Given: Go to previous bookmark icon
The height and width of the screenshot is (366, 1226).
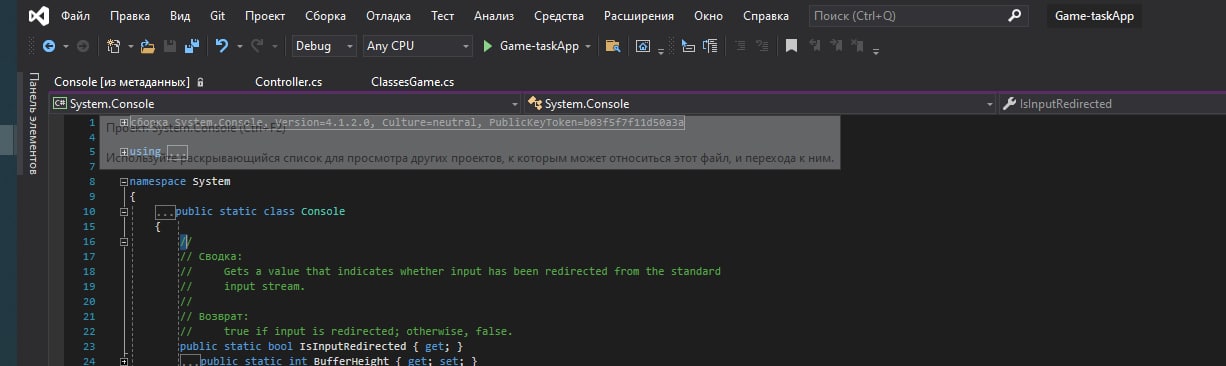Looking at the screenshot, I should point(815,46).
